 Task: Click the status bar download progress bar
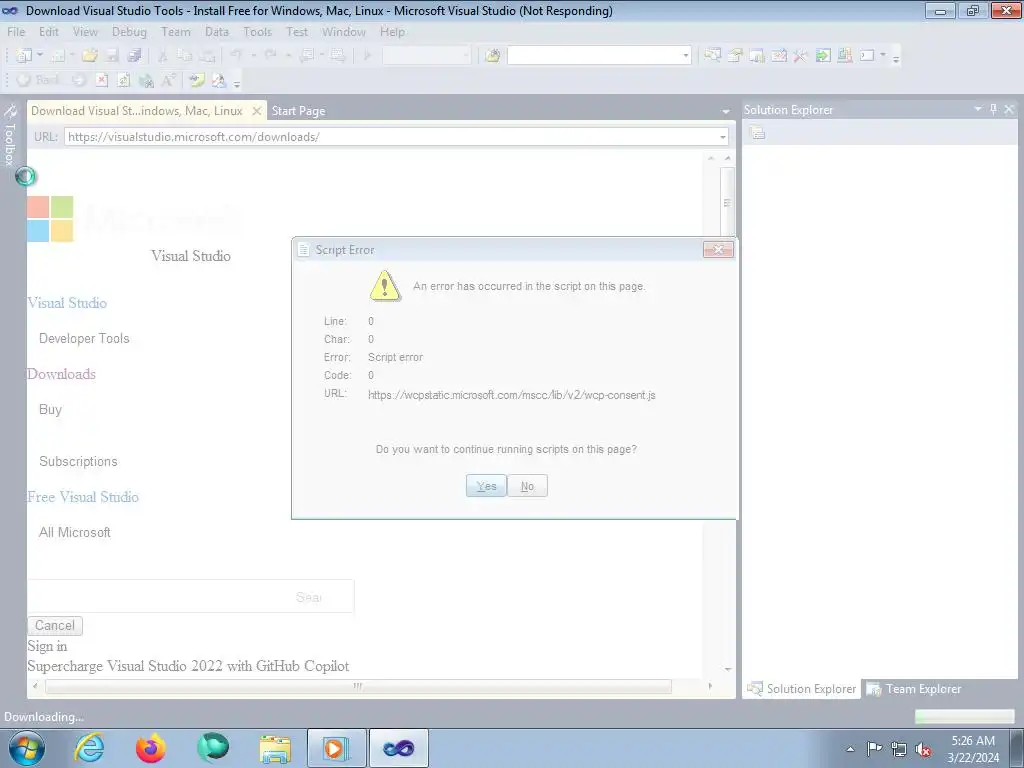coord(964,717)
